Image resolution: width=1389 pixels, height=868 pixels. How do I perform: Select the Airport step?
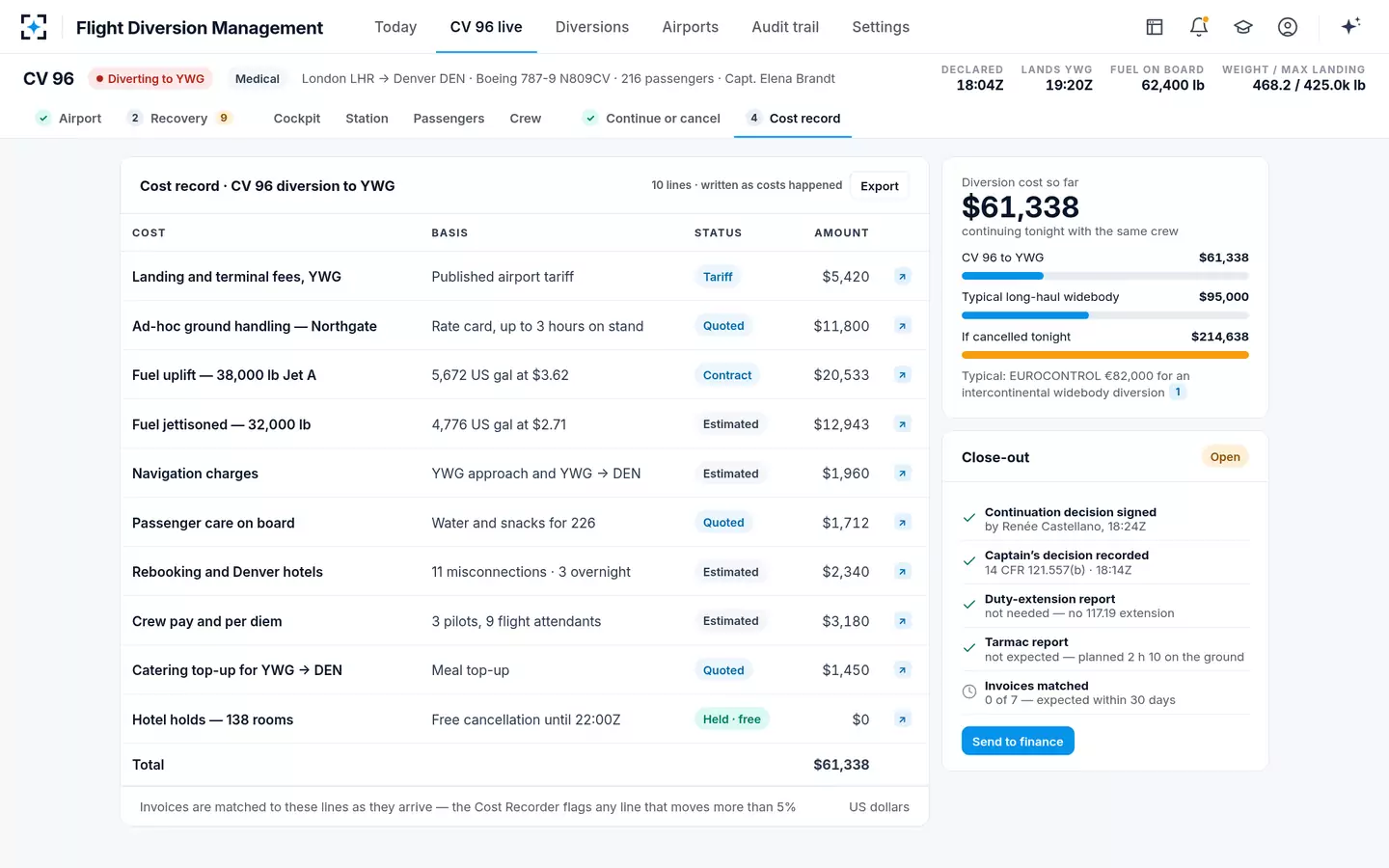tap(68, 118)
